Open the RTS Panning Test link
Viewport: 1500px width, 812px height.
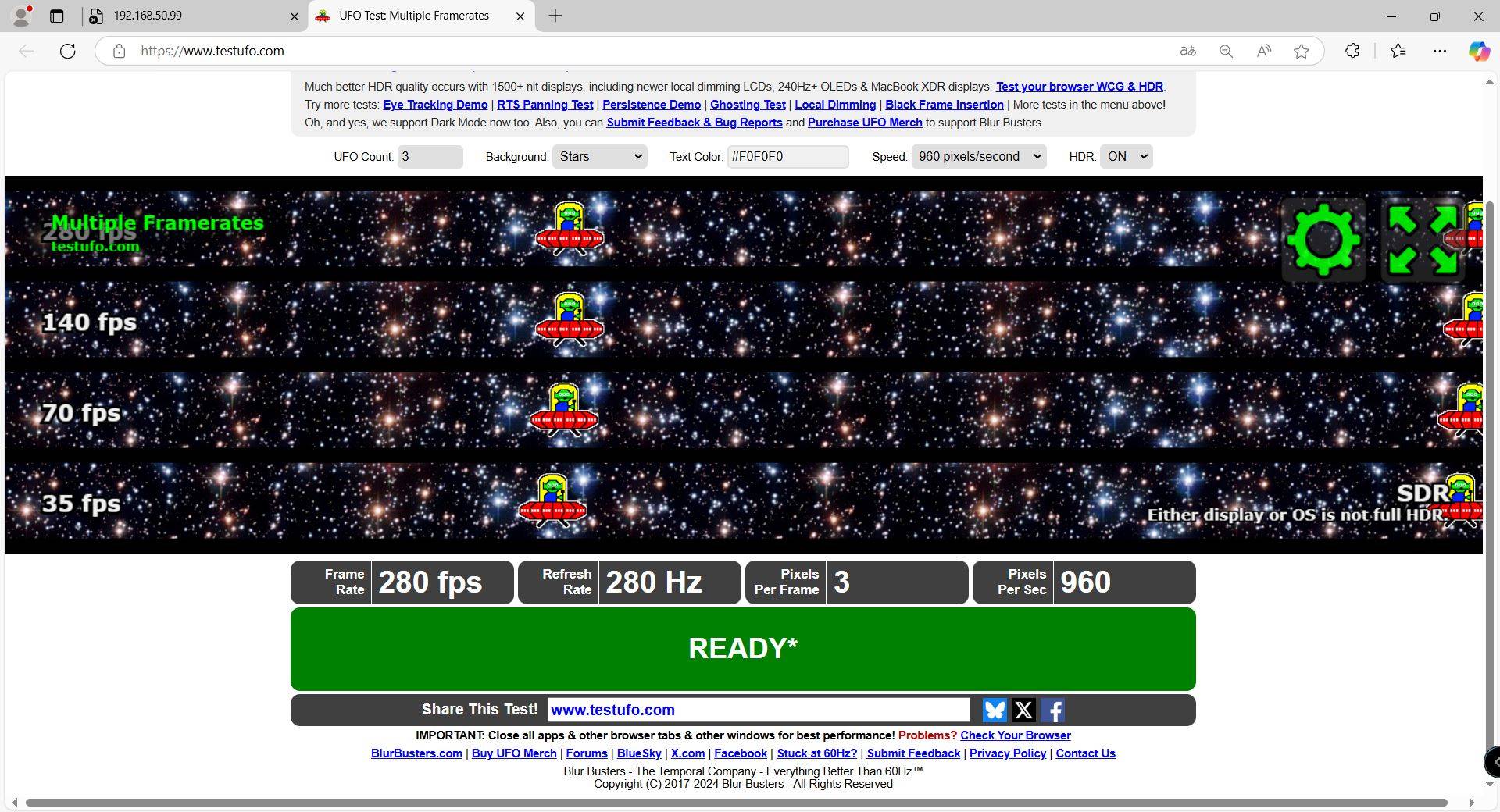tap(545, 105)
